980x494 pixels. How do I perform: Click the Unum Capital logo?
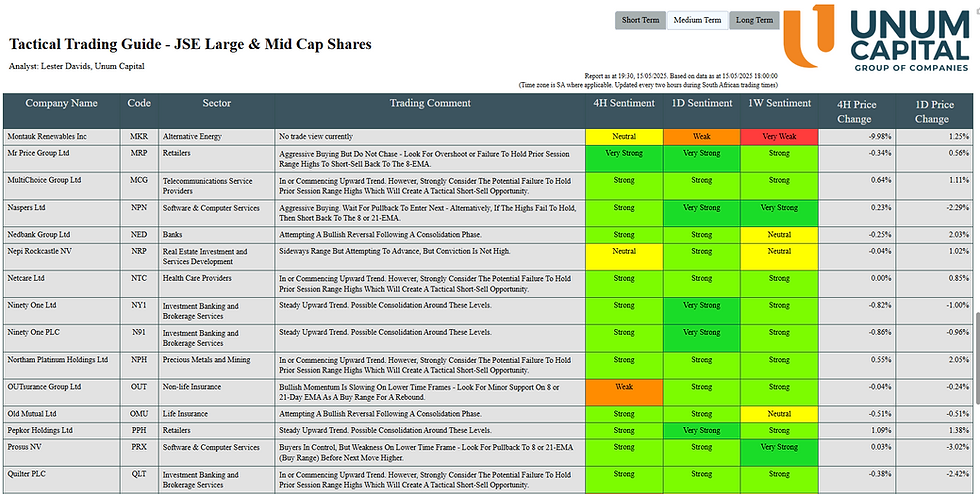tap(876, 38)
